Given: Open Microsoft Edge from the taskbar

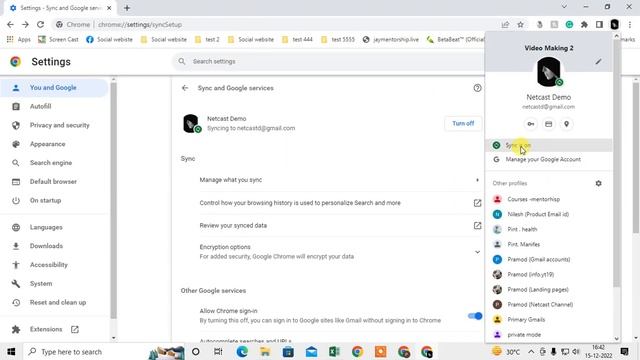Looking at the screenshot, I should point(242,351).
